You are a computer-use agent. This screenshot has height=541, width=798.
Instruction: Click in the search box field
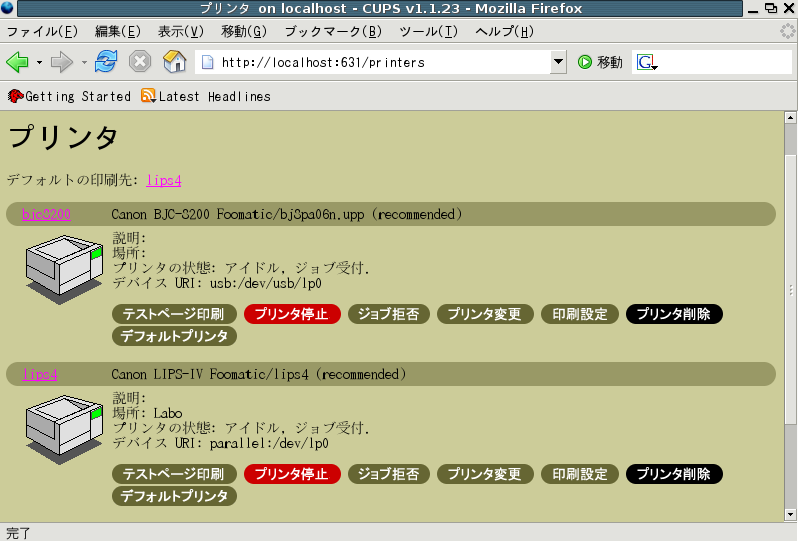(725, 62)
